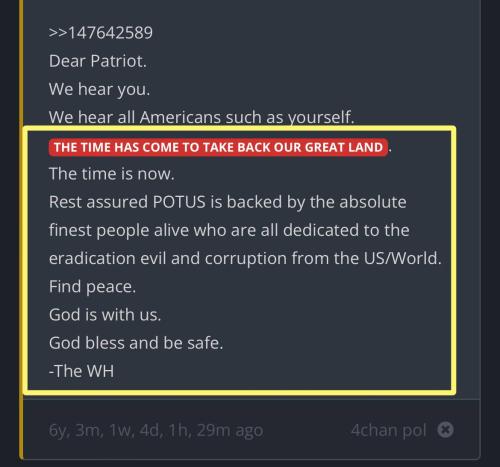Open the reply reference >>147642589
Image resolution: width=500 pixels, height=467 pixels.
[x=101, y=33]
